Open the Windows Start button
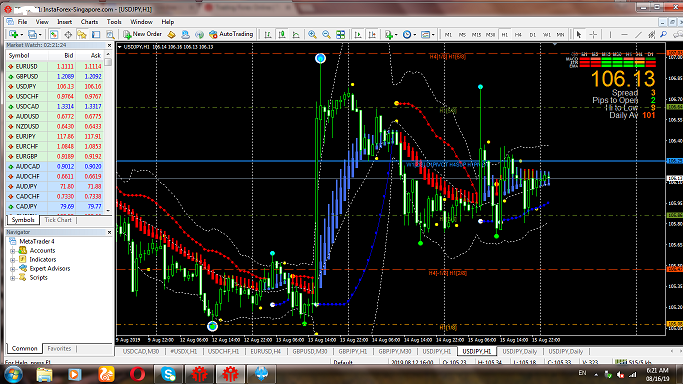This screenshot has width=683, height=384. [x=13, y=374]
